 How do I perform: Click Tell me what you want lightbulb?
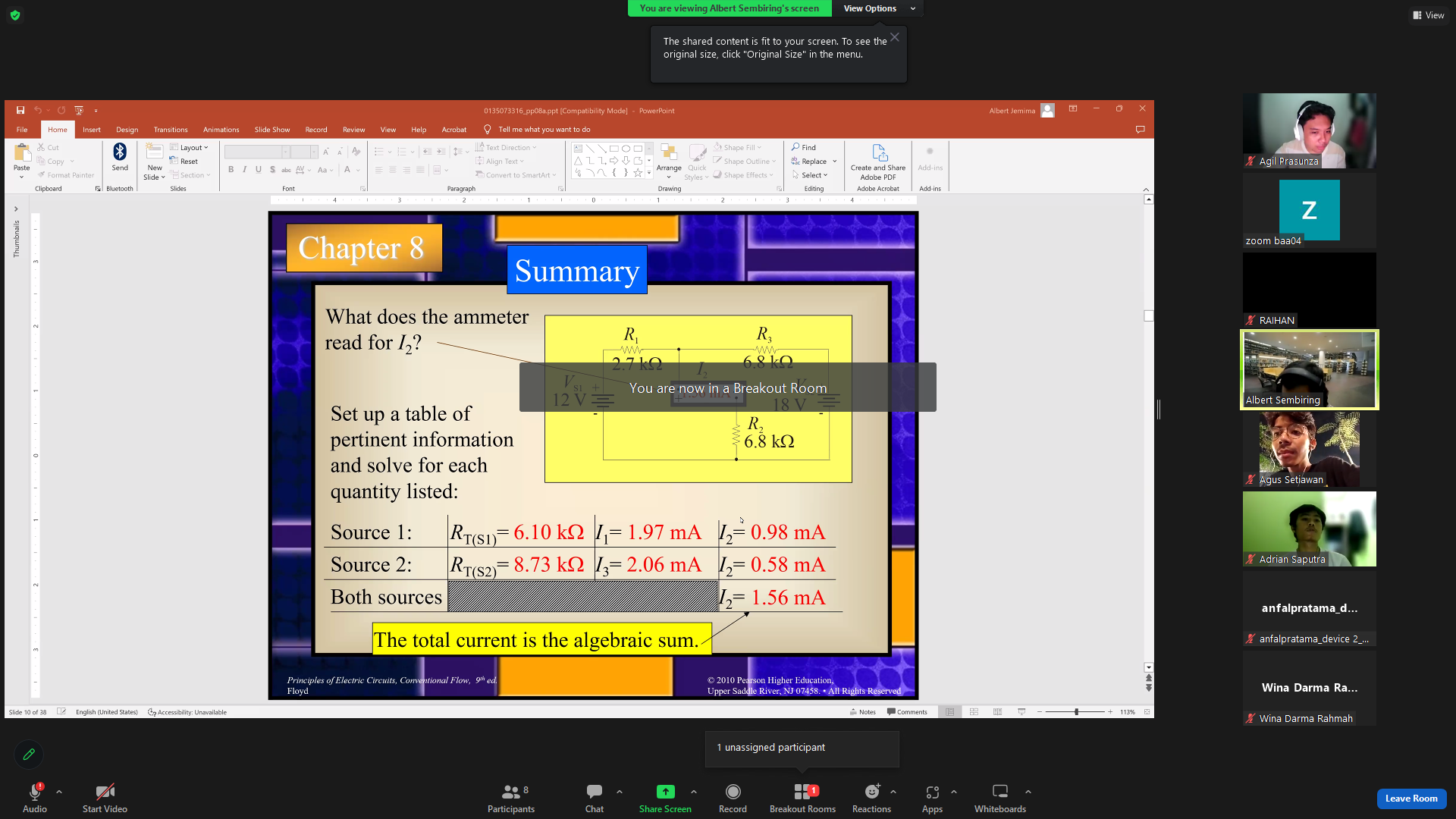point(488,130)
